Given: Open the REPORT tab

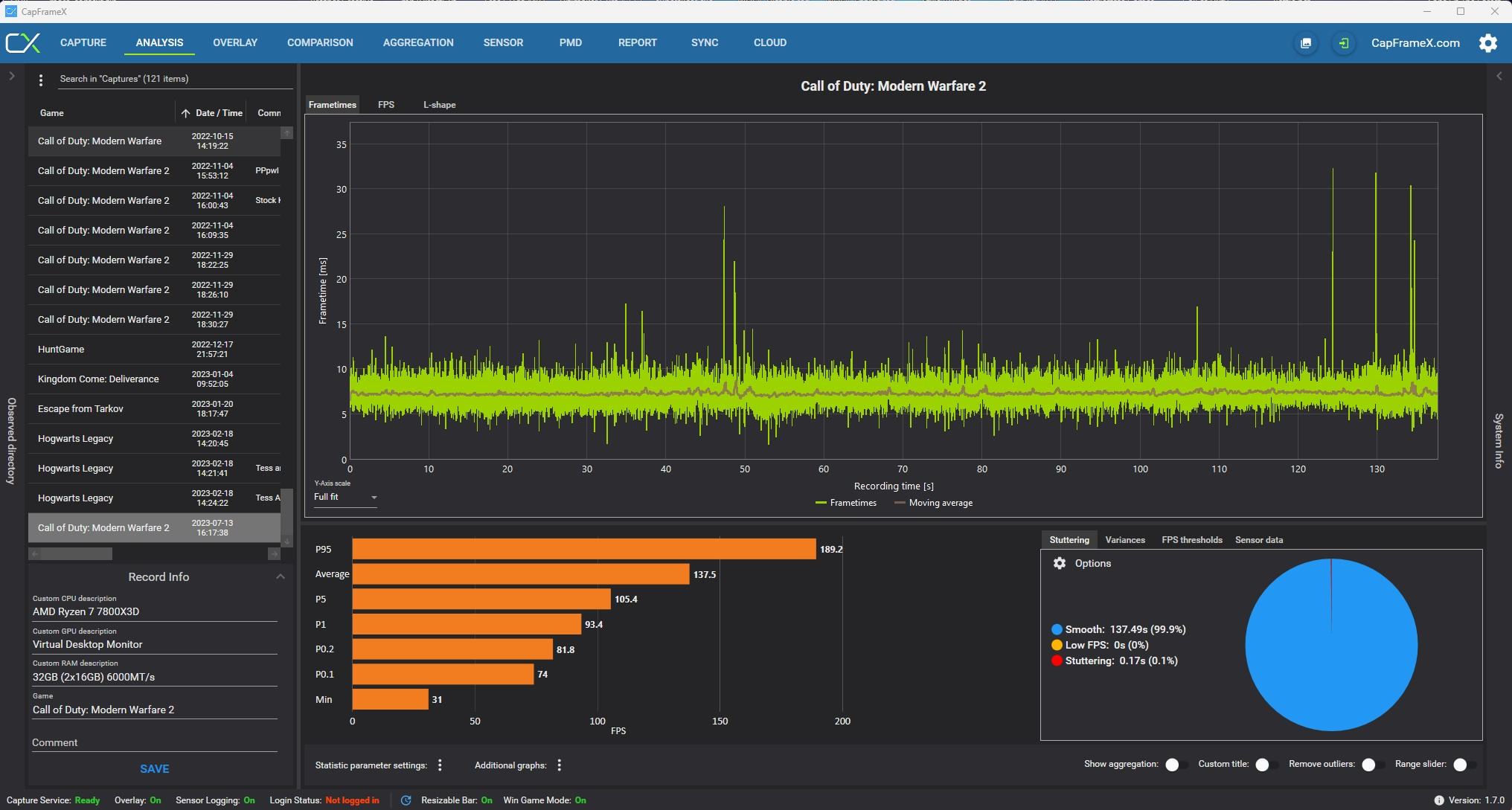Looking at the screenshot, I should pyautogui.click(x=638, y=42).
